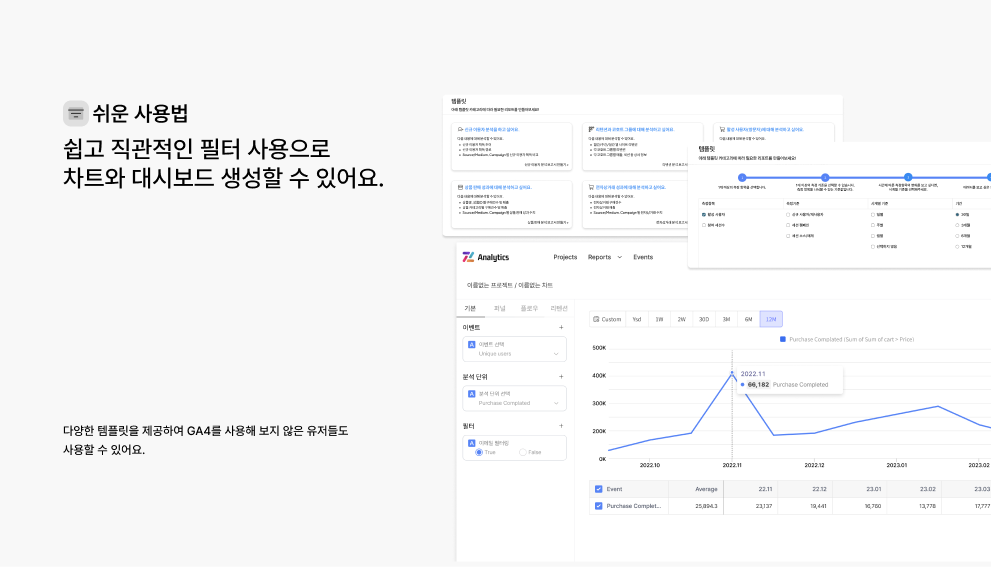Select the 30D range button
The height and width of the screenshot is (567, 991).
[704, 319]
